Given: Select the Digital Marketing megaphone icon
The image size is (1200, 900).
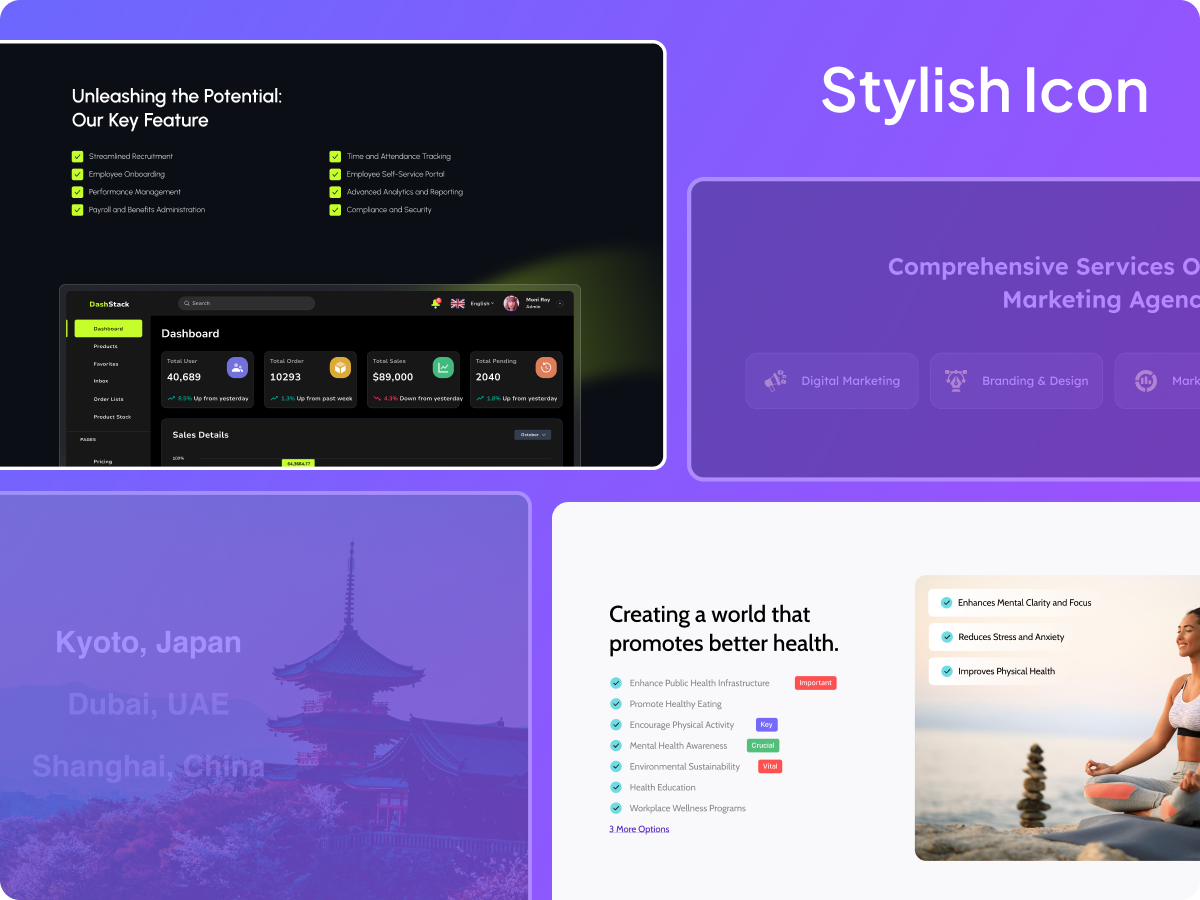Looking at the screenshot, I should [x=774, y=380].
